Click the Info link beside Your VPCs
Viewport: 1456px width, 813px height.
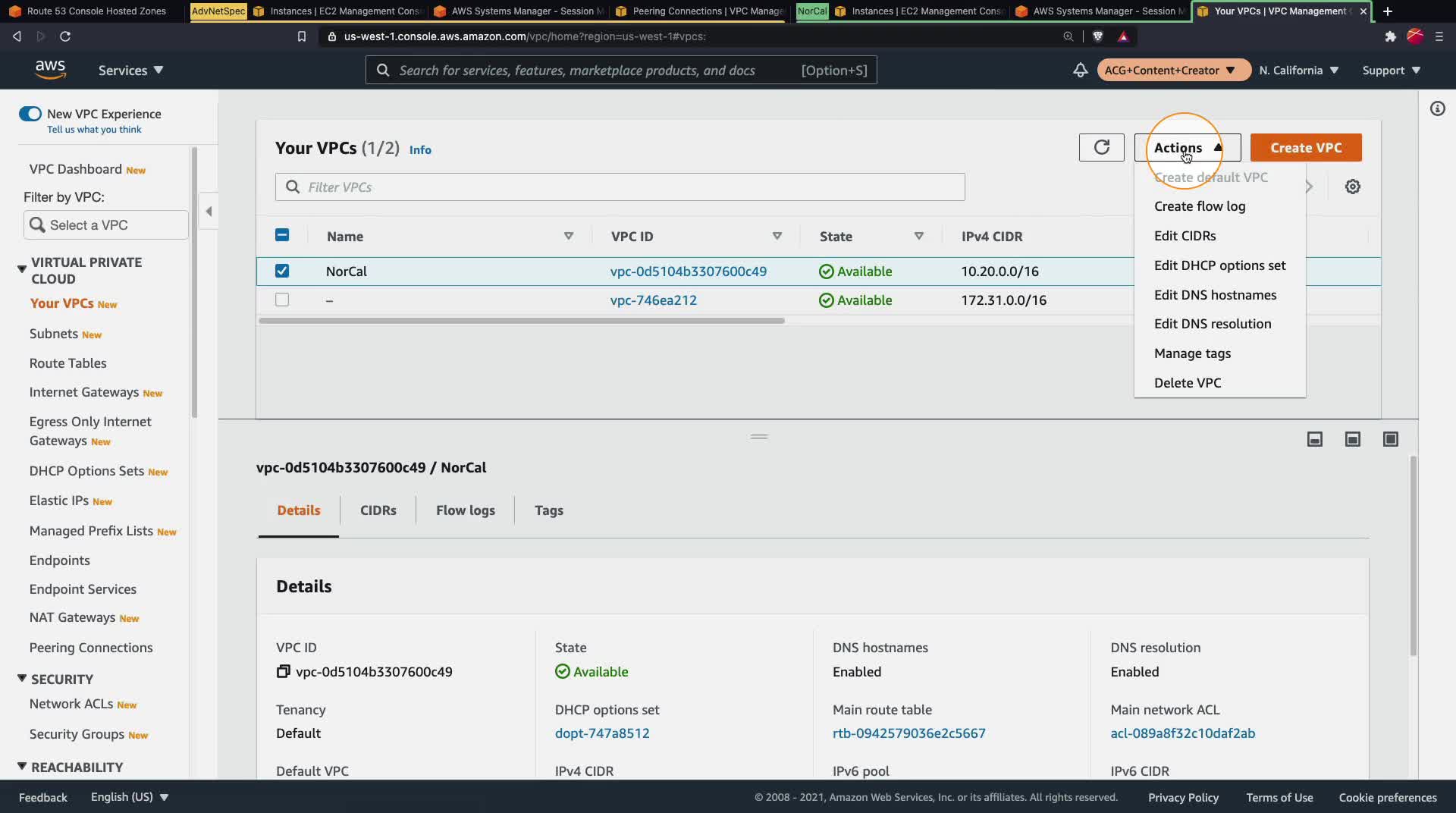pyautogui.click(x=420, y=150)
